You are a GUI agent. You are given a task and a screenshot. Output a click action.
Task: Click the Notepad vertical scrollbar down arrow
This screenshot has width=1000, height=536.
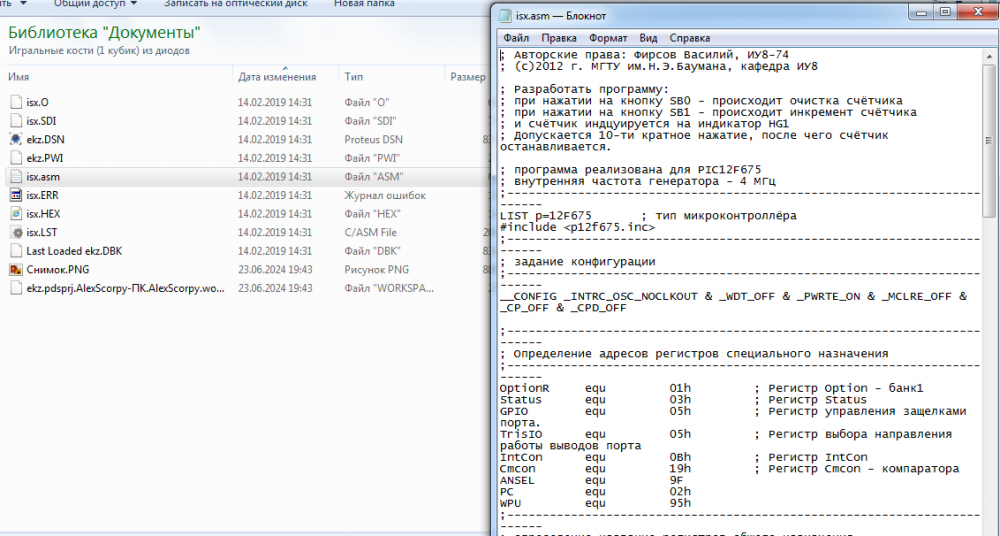(989, 528)
